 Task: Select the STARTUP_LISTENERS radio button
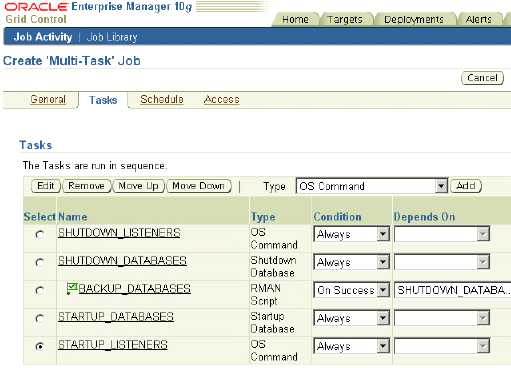pyautogui.click(x=40, y=347)
